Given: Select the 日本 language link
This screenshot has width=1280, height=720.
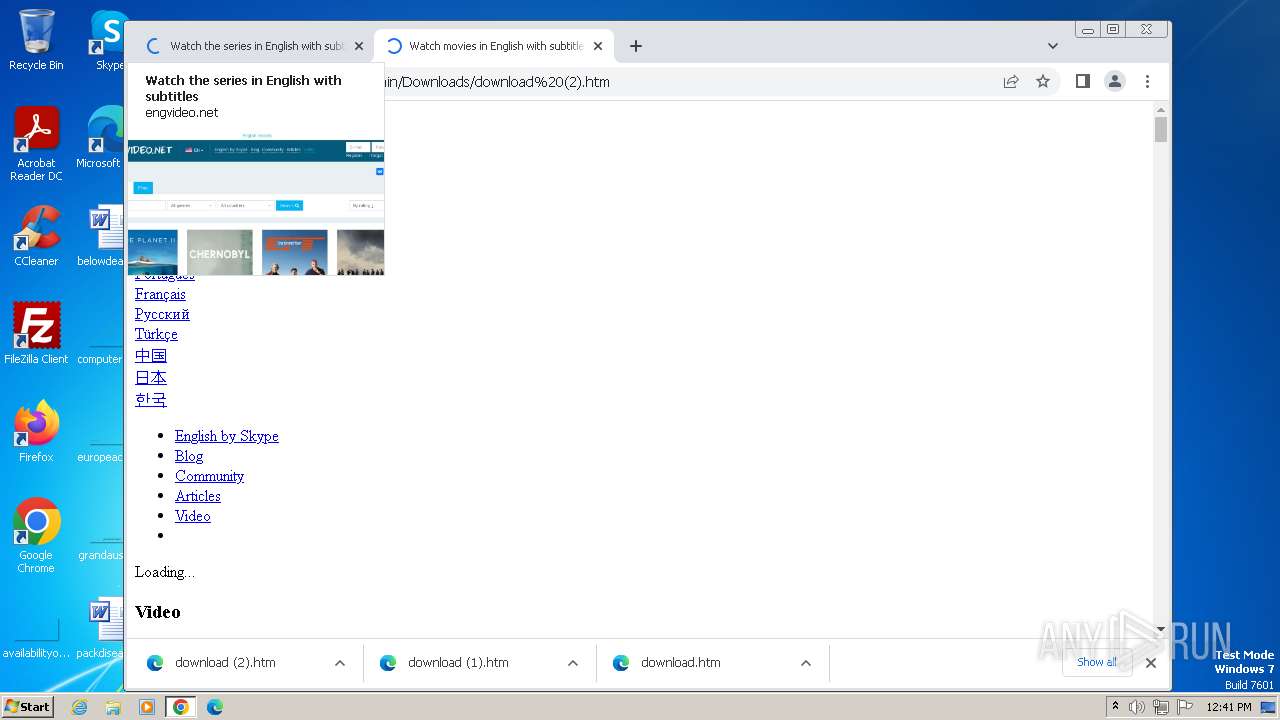Looking at the screenshot, I should (x=151, y=378).
